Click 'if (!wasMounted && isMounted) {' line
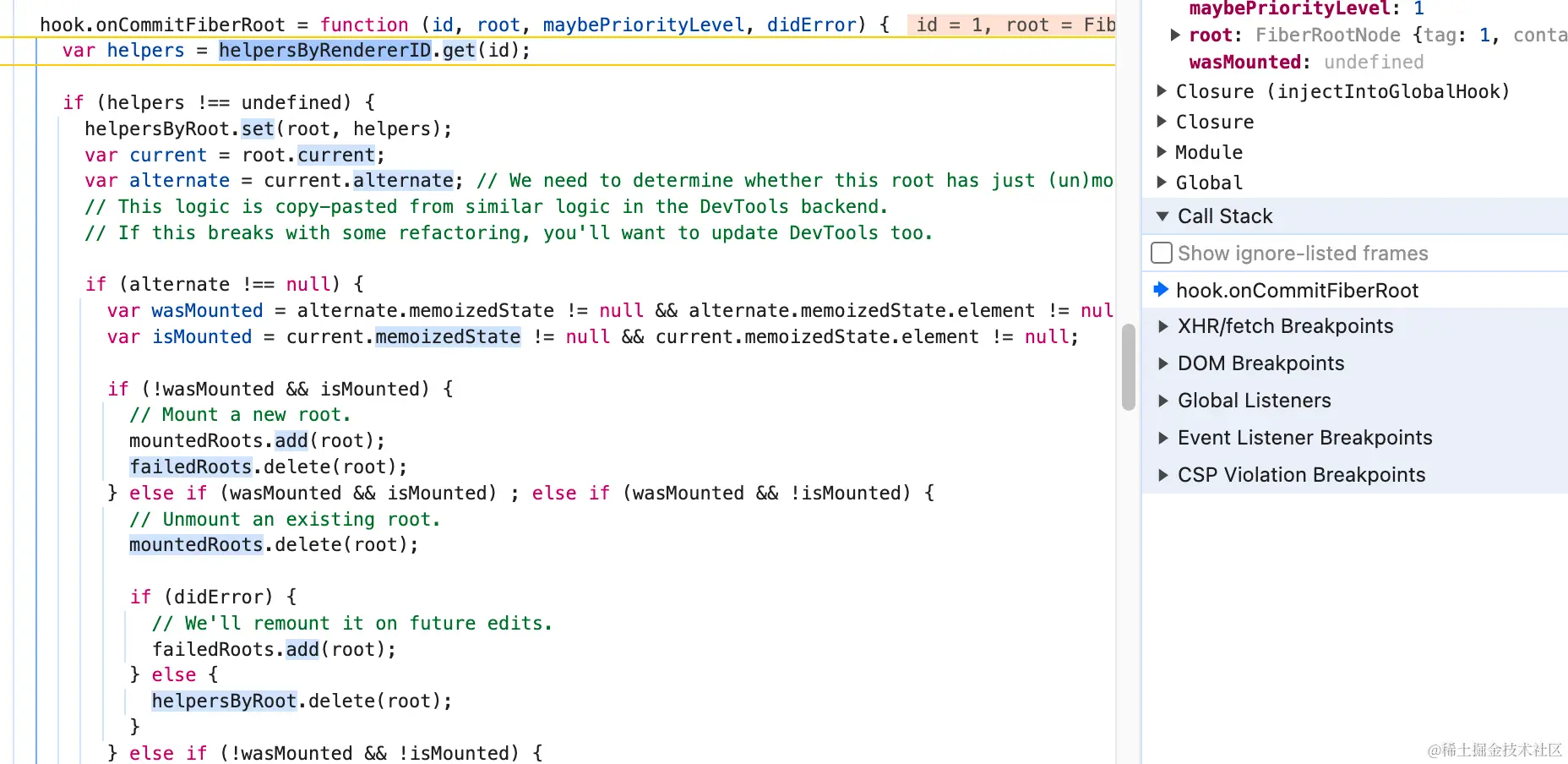The width and height of the screenshot is (1568, 764). click(x=280, y=390)
